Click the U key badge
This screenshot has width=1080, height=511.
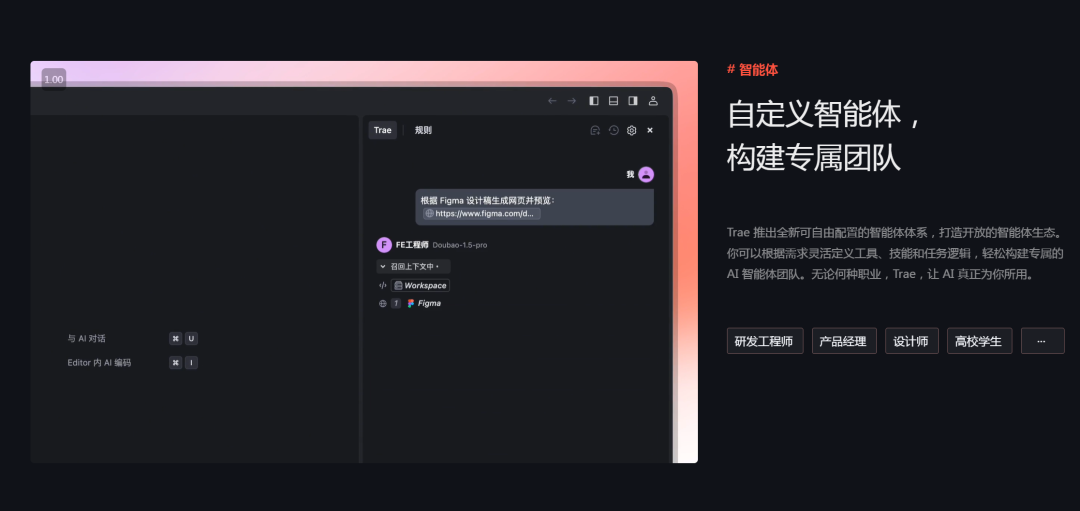click(x=191, y=339)
